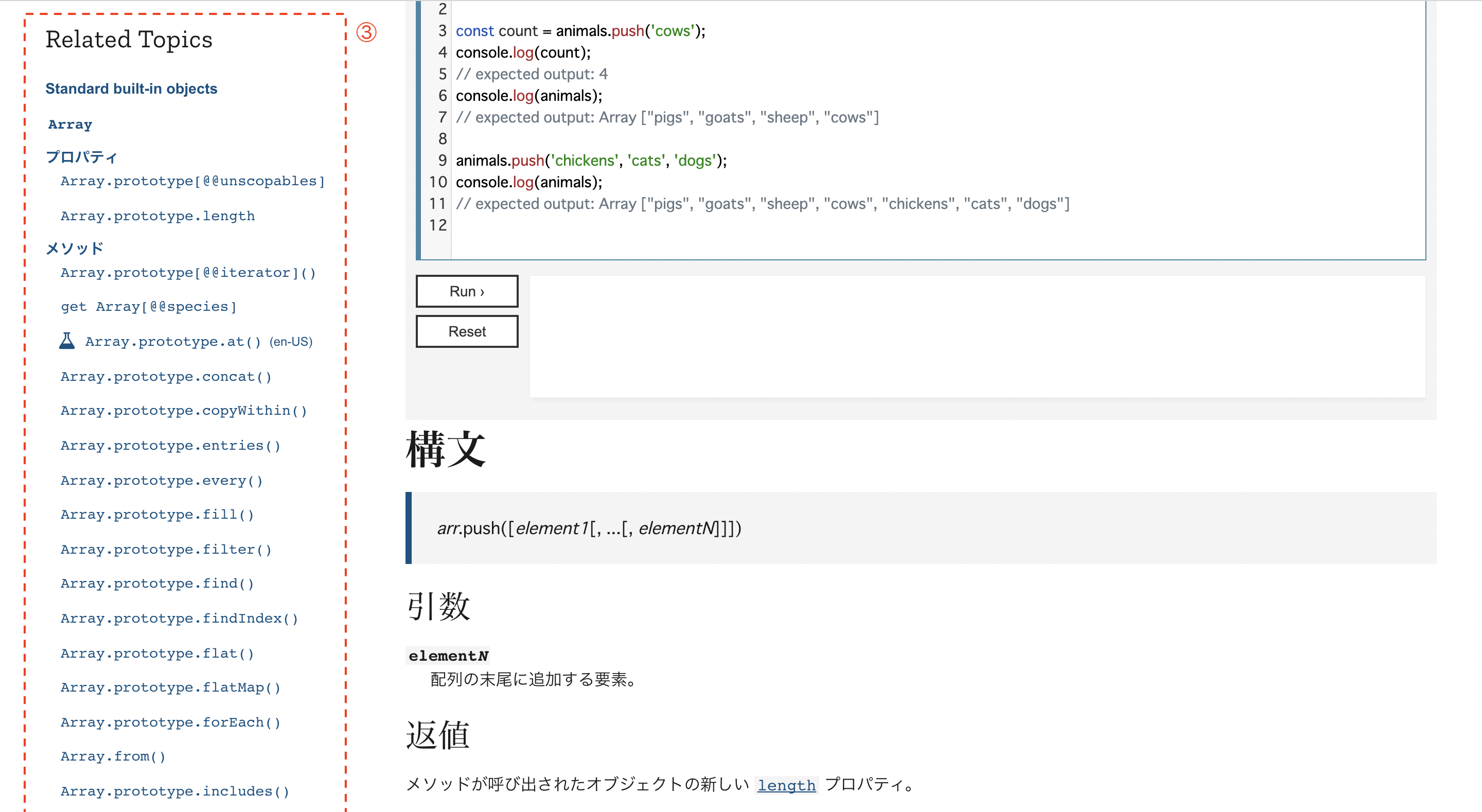The height and width of the screenshot is (812, 1482).
Task: Open Array.prototype.findIndex() documentation
Action: point(179,618)
